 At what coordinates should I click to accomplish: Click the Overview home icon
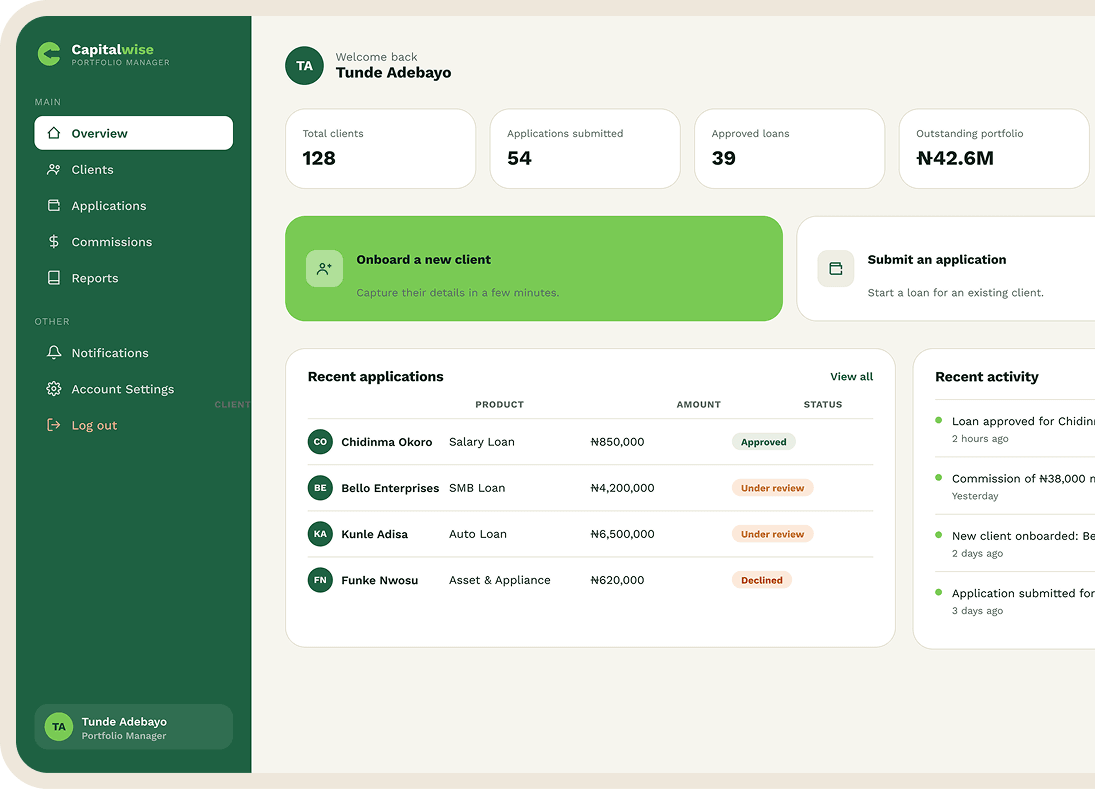tap(54, 133)
